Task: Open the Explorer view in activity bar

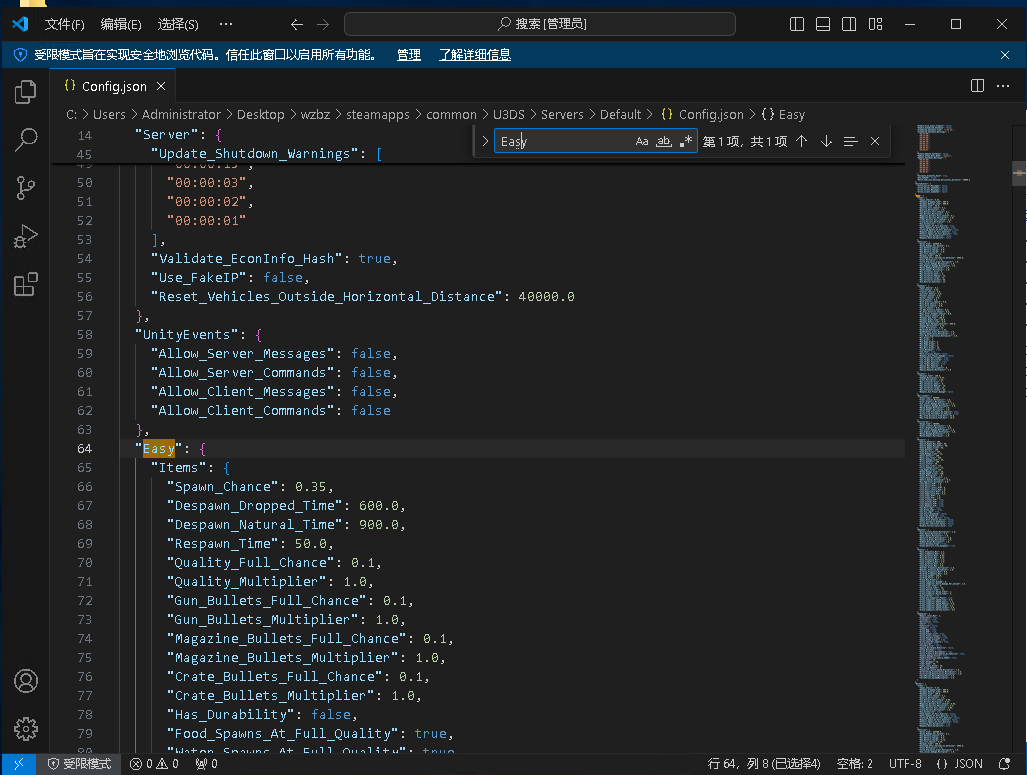Action: coord(26,93)
